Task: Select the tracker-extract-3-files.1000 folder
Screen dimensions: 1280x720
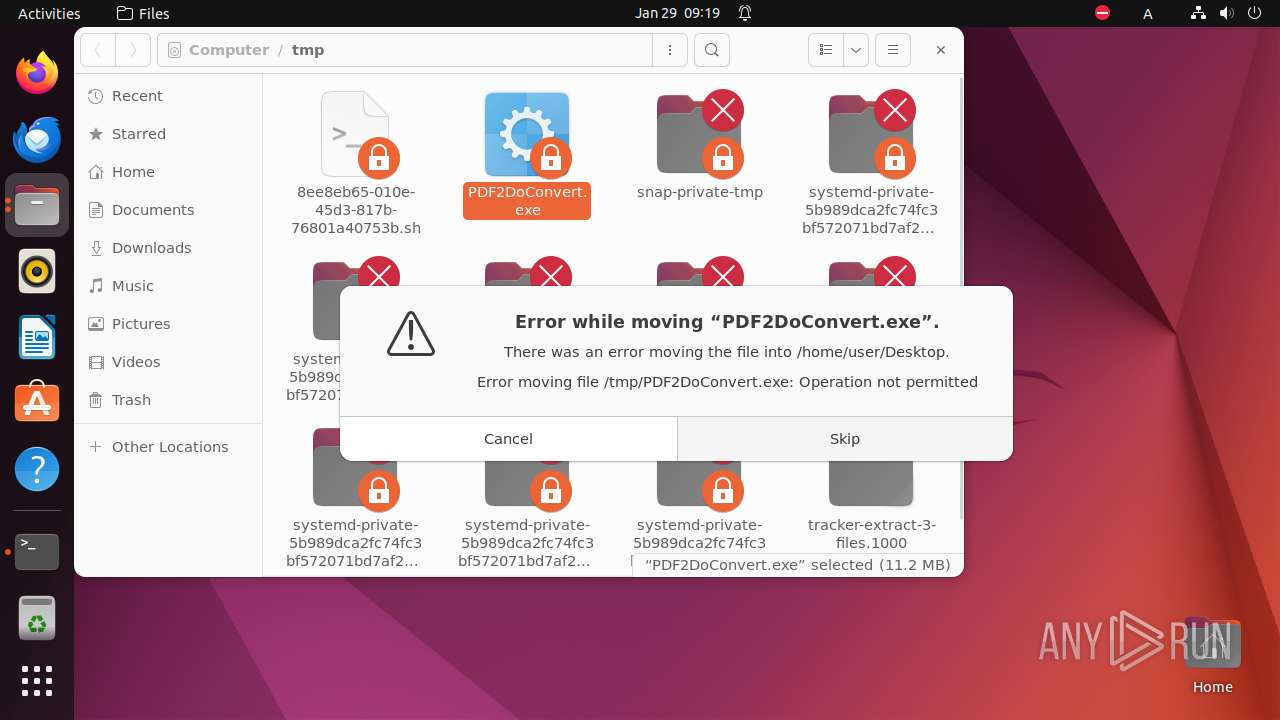Action: [x=871, y=484]
